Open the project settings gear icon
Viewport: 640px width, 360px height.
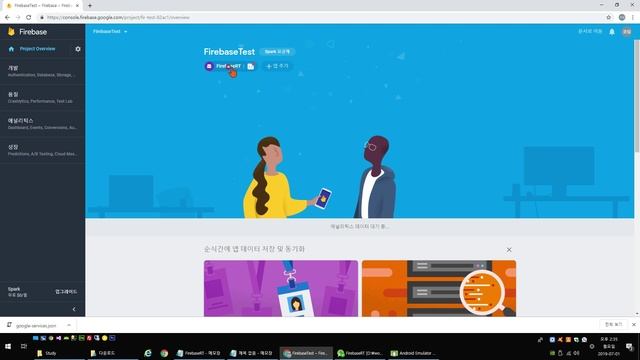[78, 49]
